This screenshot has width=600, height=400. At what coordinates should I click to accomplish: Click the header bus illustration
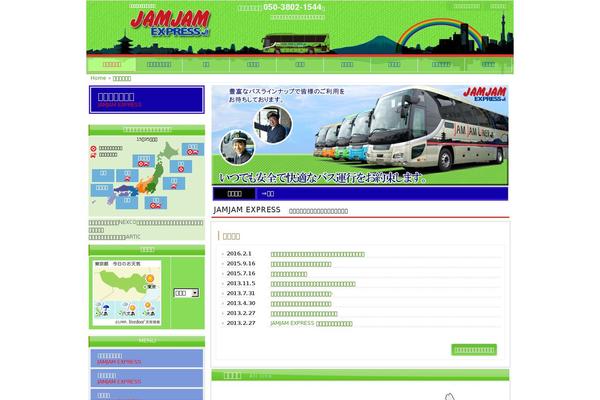pos(296,44)
